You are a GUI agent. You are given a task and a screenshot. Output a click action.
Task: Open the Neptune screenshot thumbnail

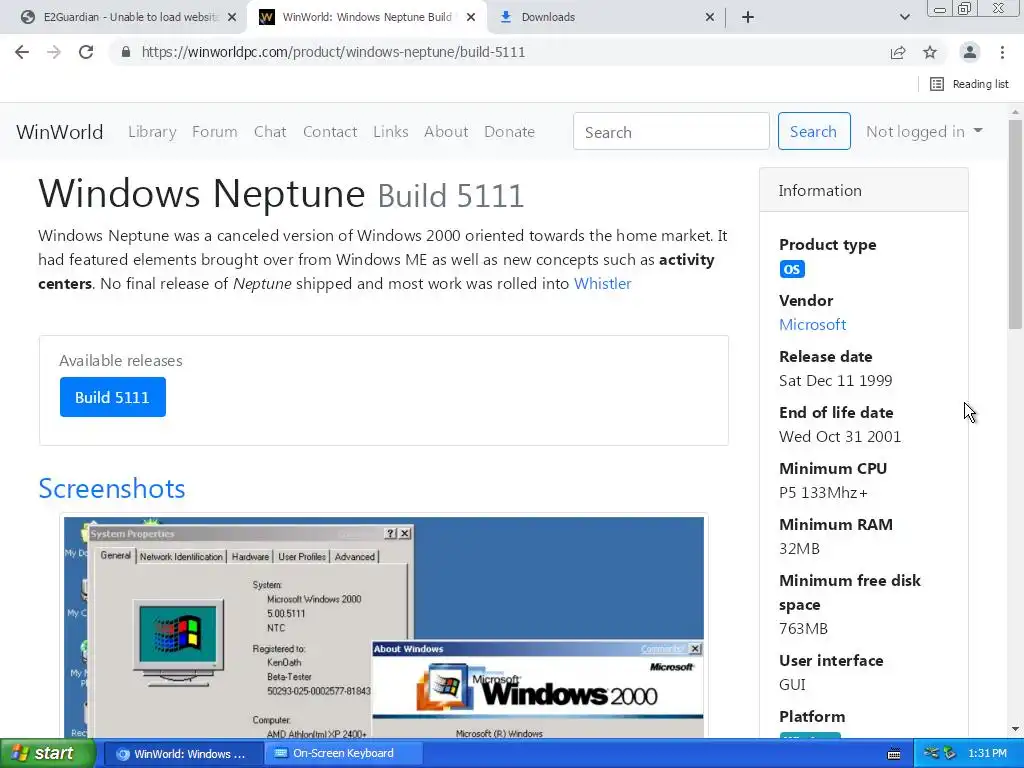(384, 627)
